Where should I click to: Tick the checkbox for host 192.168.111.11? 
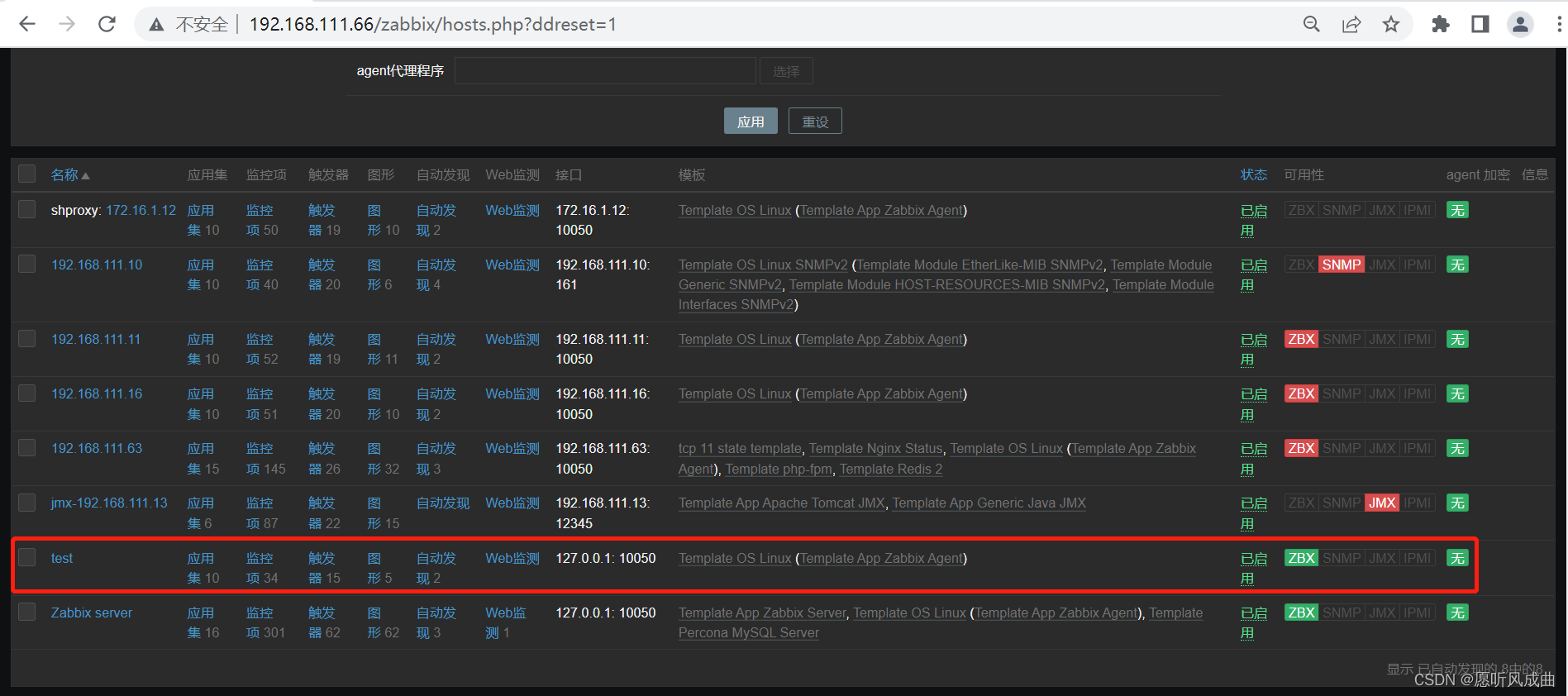pos(27,338)
